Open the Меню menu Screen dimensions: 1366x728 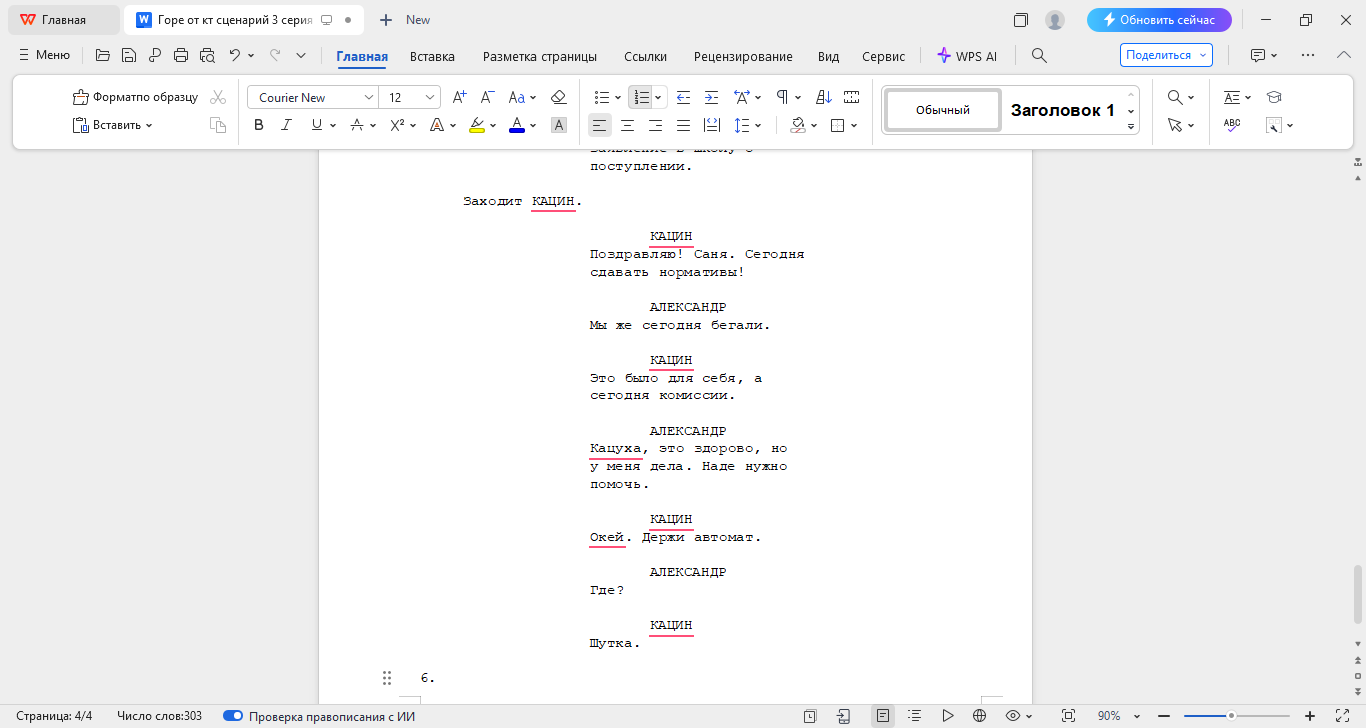[43, 55]
